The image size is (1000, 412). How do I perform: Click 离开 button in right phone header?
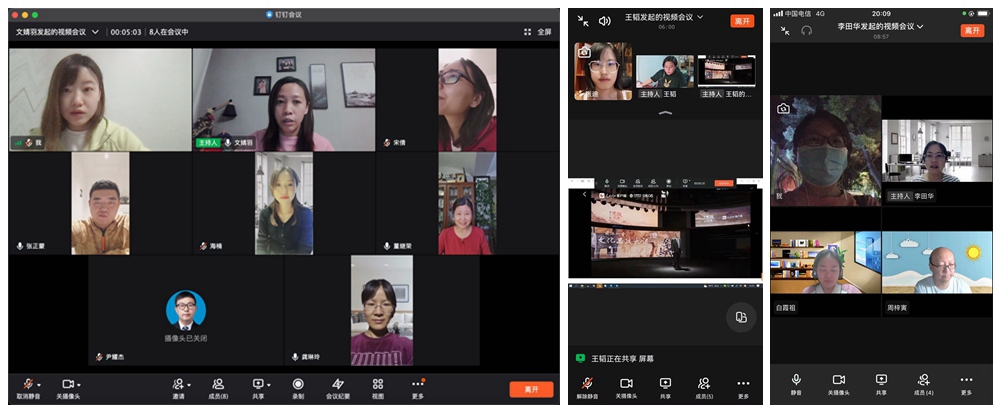[972, 30]
